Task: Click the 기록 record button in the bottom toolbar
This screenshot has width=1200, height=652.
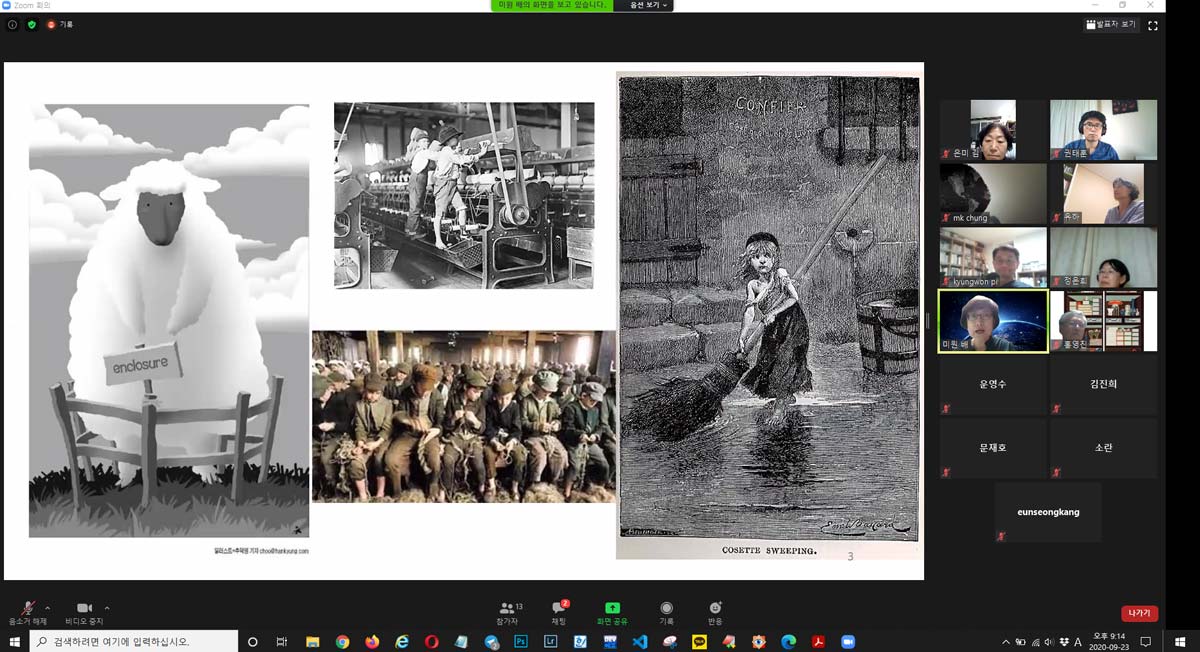Action: 666,612
